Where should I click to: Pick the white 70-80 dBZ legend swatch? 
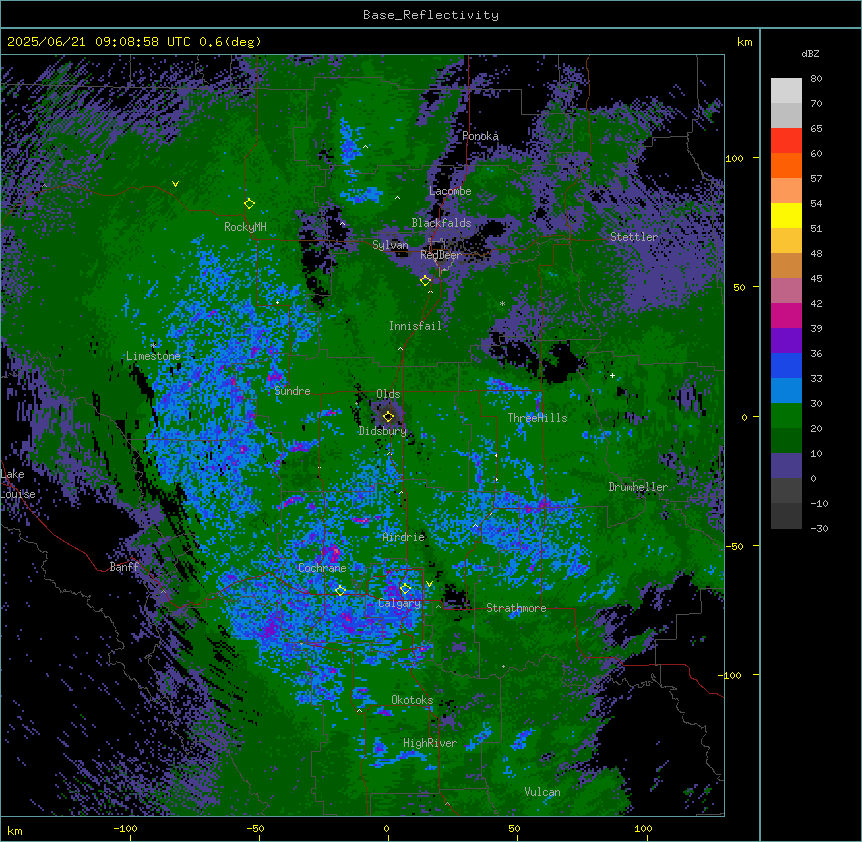click(x=786, y=91)
